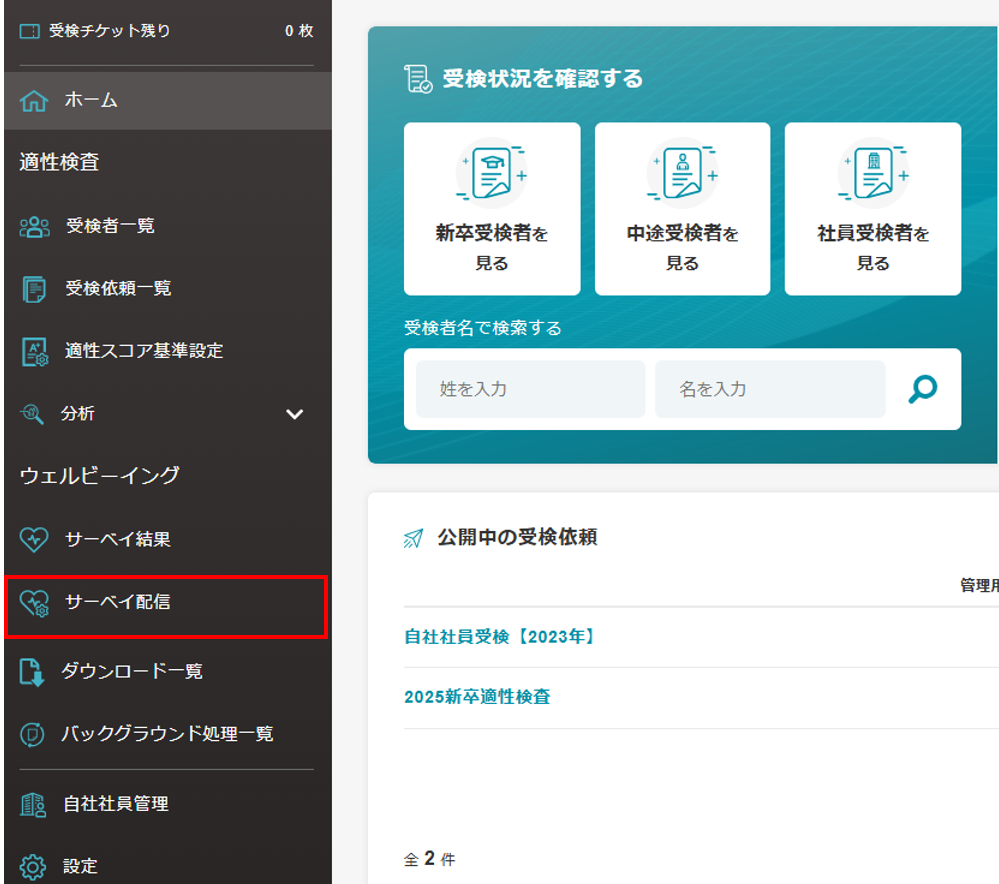Expand the 分析 chevron
Image resolution: width=999 pixels, height=884 pixels.
[294, 414]
